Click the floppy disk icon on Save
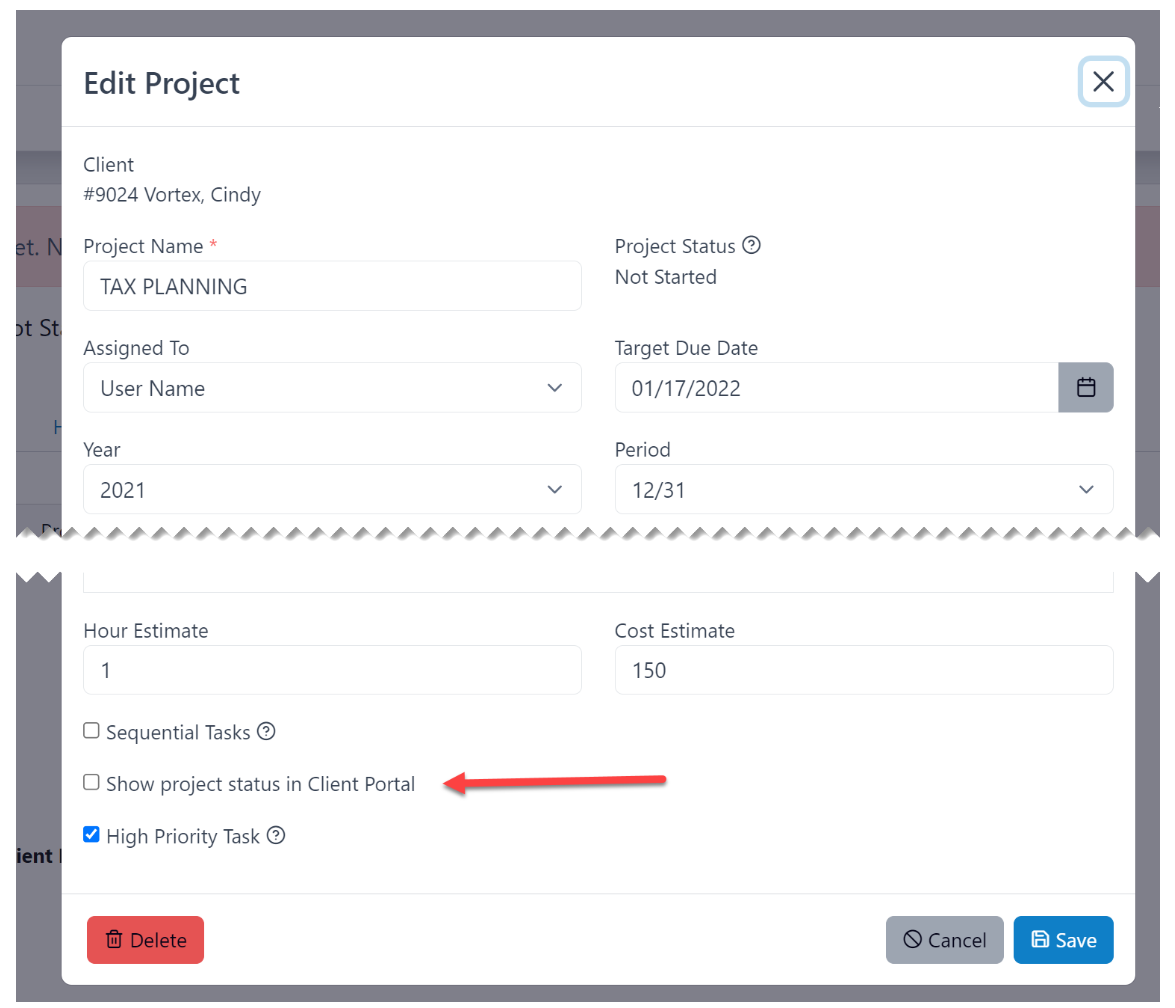Viewport: 1175px width, 1008px height. (x=1041, y=940)
